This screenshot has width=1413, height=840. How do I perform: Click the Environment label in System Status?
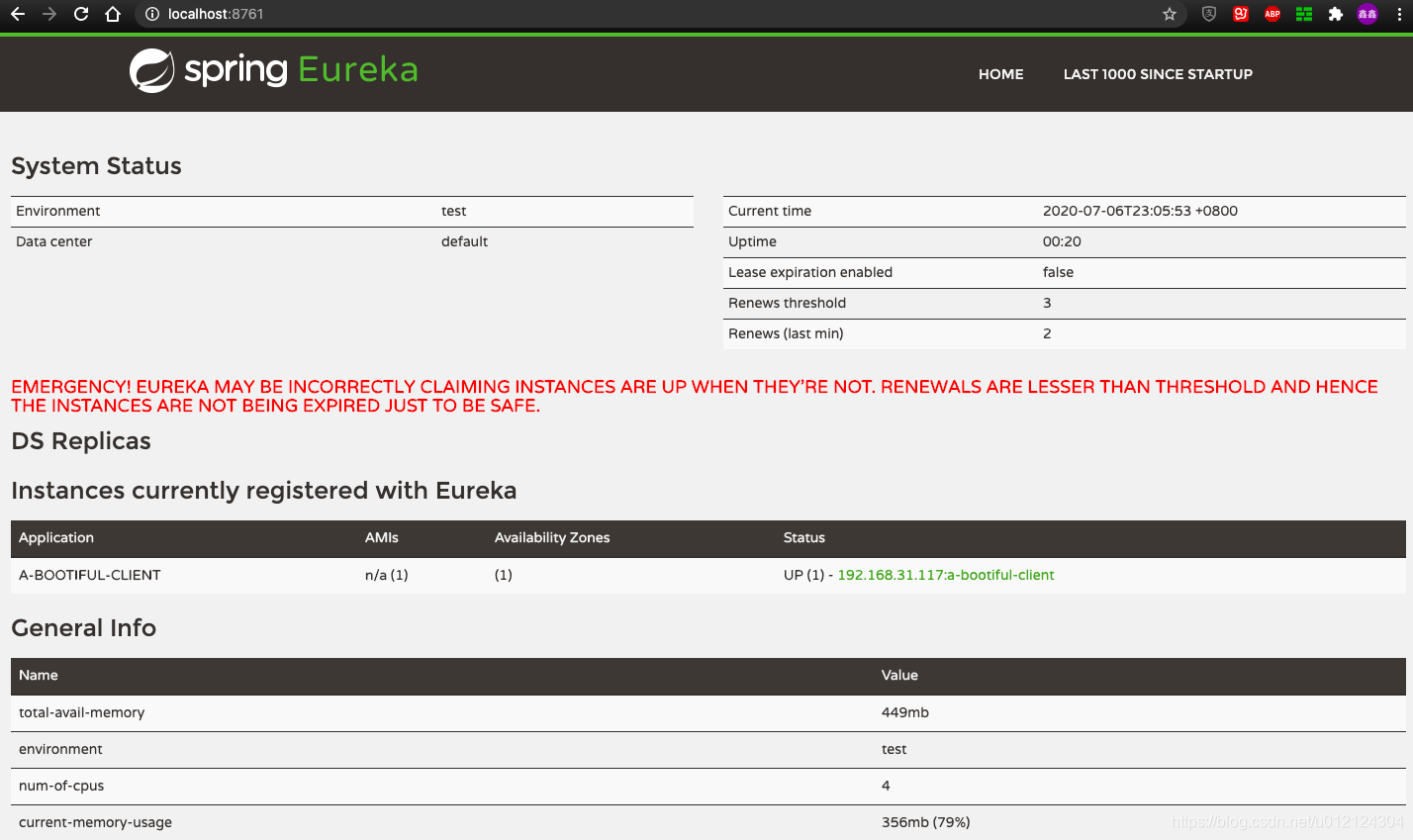click(x=57, y=211)
